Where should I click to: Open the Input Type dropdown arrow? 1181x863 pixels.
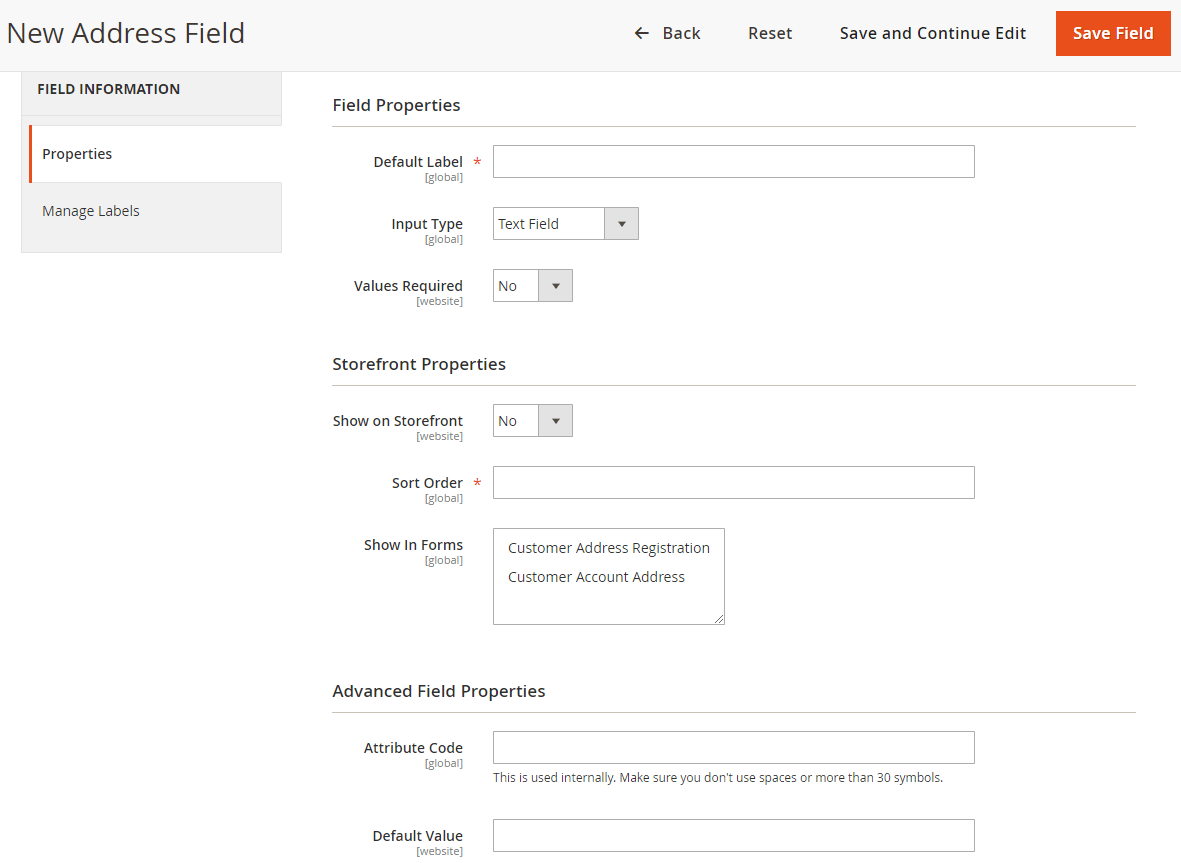pos(621,223)
